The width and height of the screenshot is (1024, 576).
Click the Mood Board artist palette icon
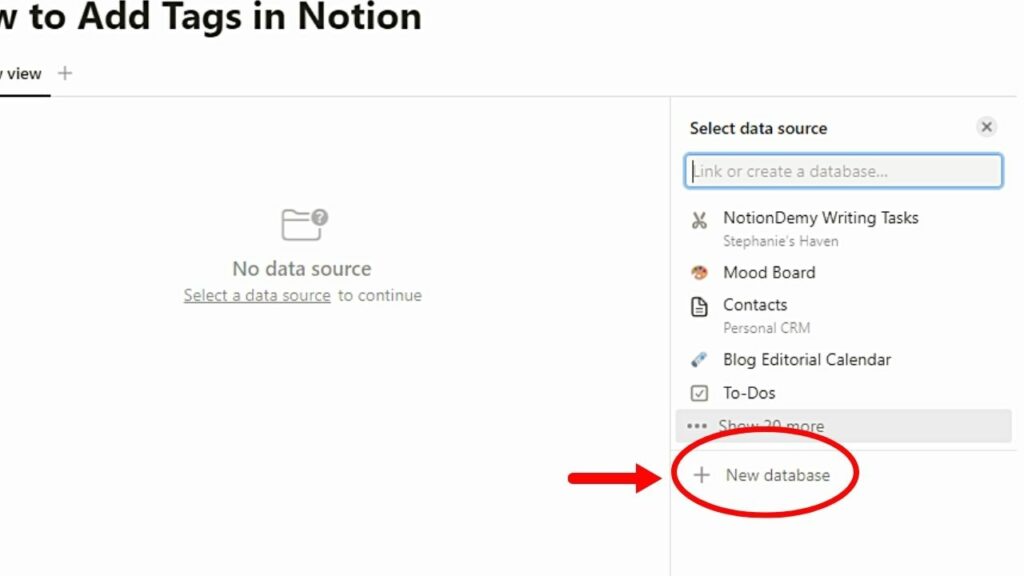pos(698,272)
